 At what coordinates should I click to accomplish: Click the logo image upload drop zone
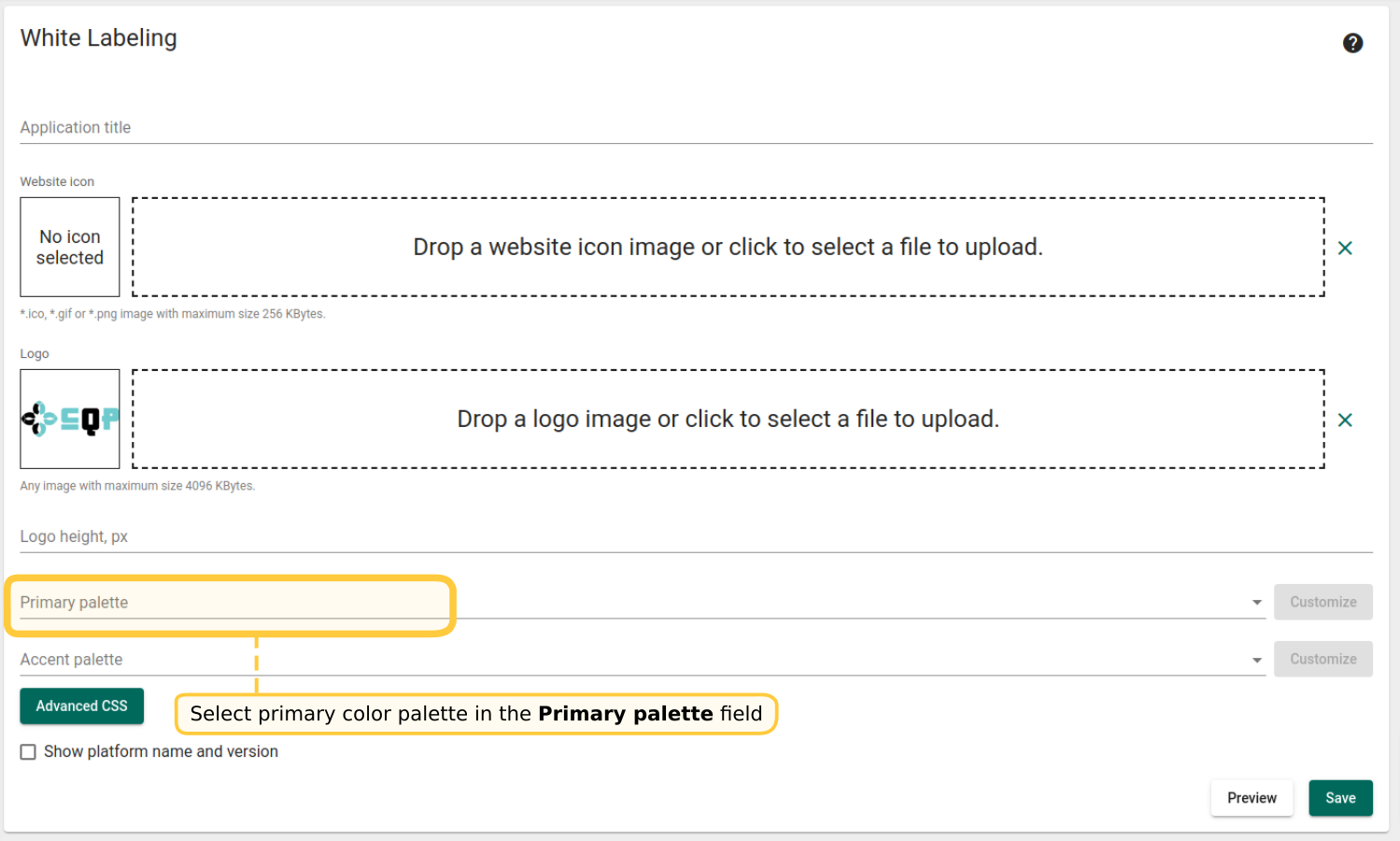click(728, 419)
